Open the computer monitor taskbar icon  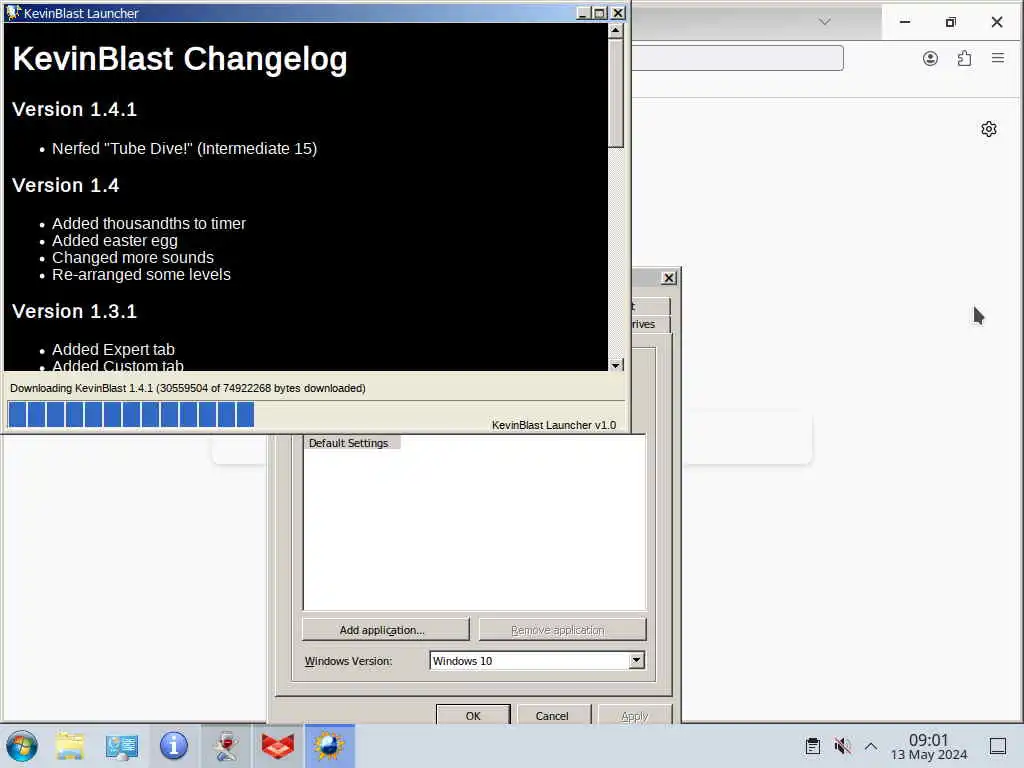pyautogui.click(x=121, y=746)
